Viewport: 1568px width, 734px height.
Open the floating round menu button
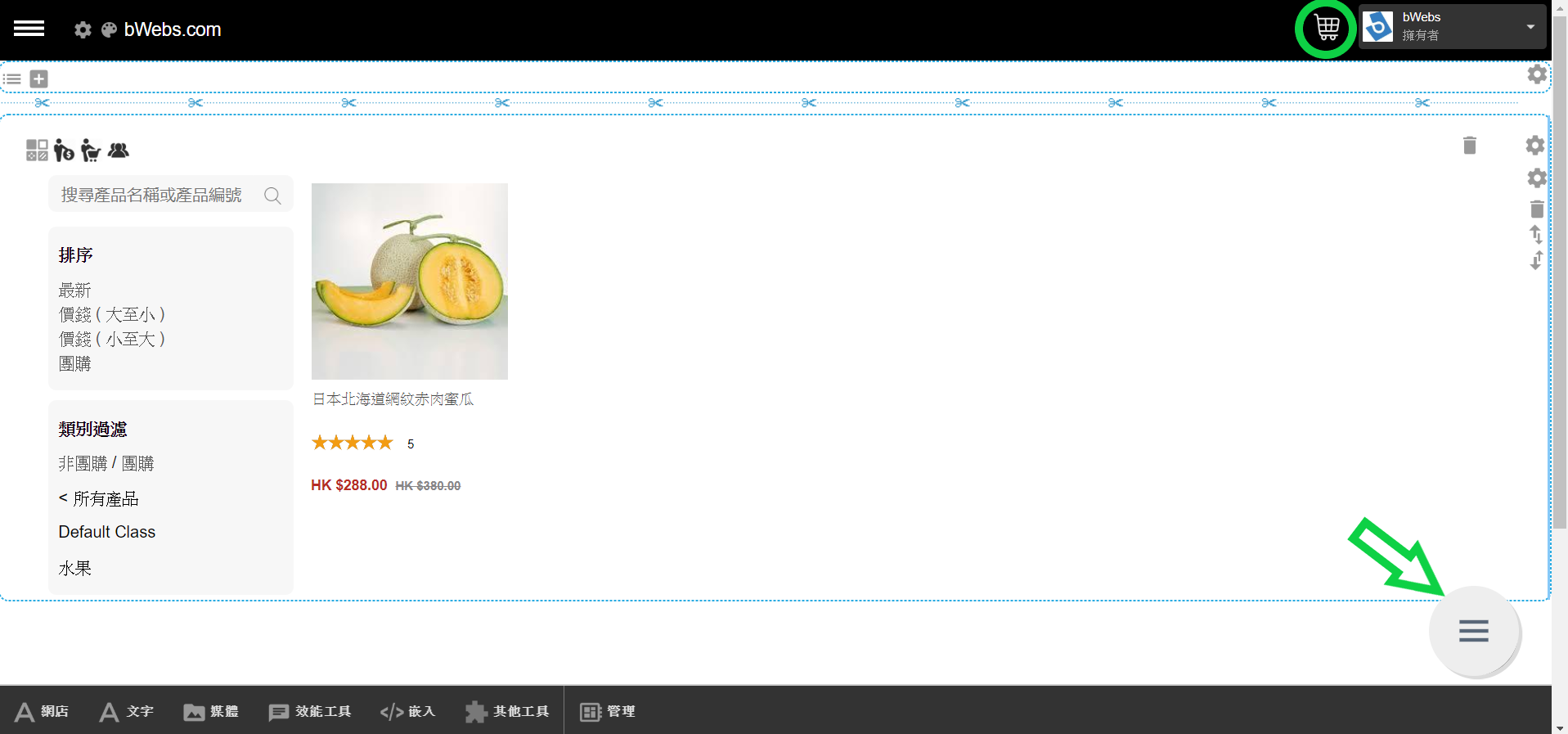pyautogui.click(x=1473, y=631)
